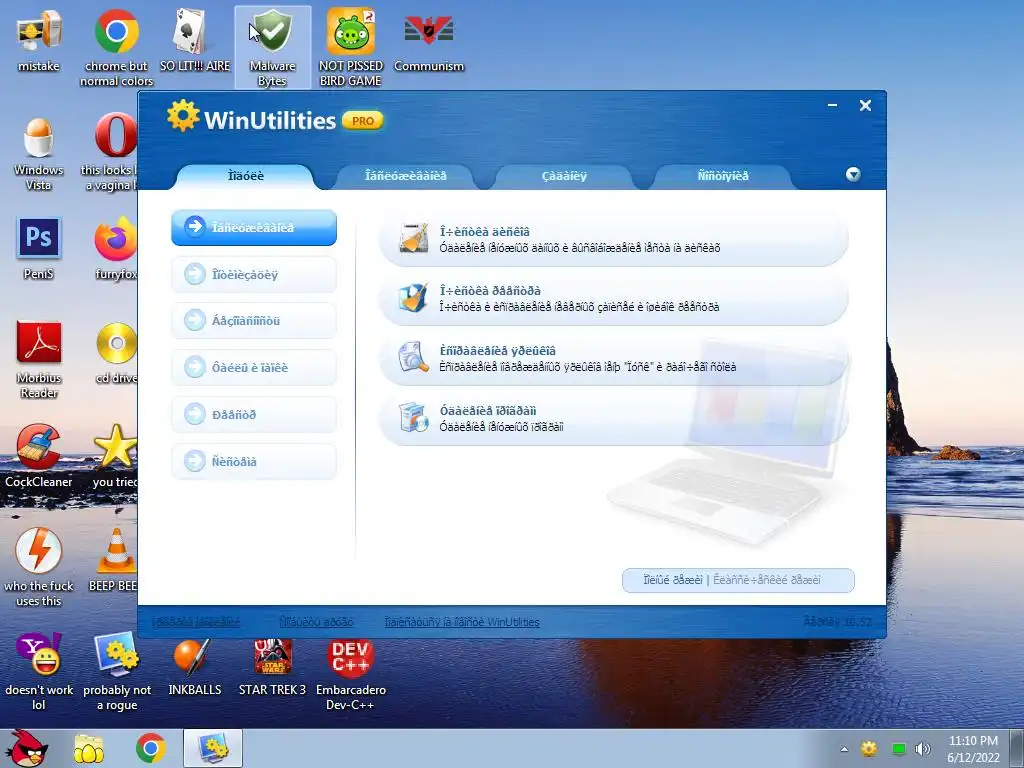Select the 'Malware Bytes' shield desktop icon

(x=272, y=48)
